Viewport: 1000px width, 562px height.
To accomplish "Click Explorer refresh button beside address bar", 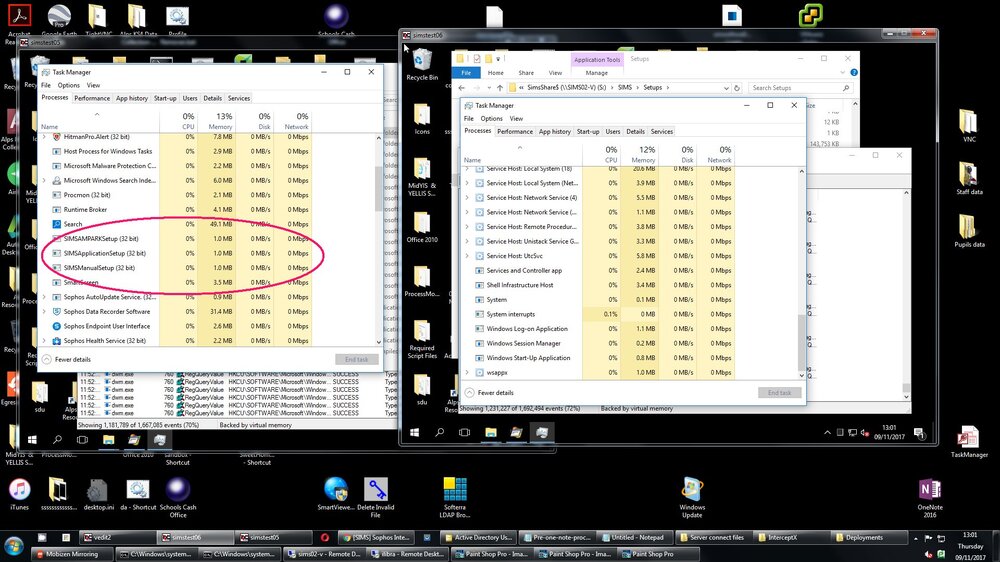I will point(737,88).
